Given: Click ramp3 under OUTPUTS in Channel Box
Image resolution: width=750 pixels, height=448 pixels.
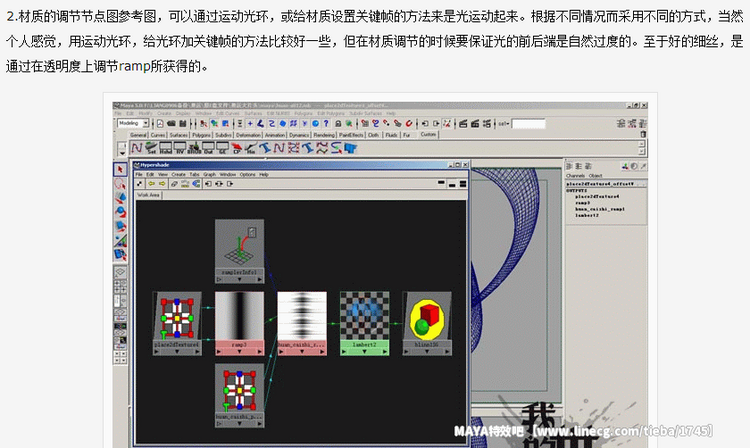Looking at the screenshot, I should tap(582, 203).
